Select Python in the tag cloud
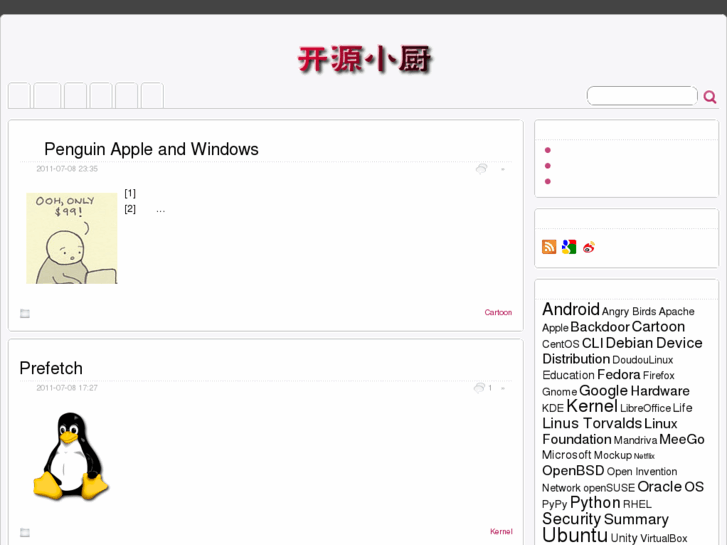 [595, 503]
